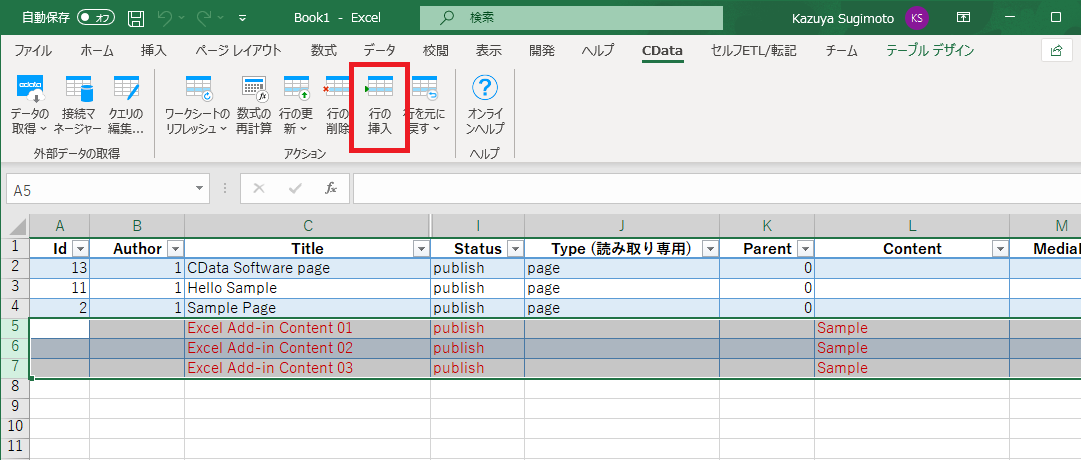The height and width of the screenshot is (460, 1081).
Task: Switch to the 校閲 tab
Action: [x=436, y=50]
